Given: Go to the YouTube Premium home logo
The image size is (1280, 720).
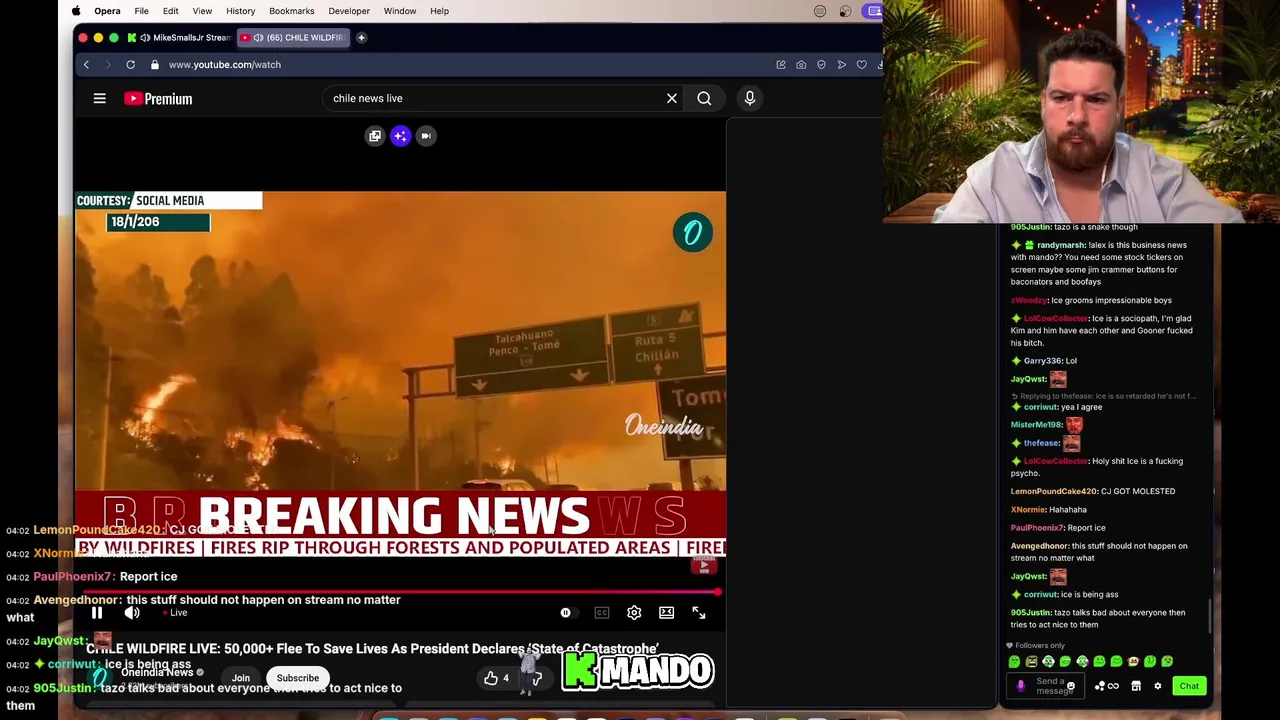Looking at the screenshot, I should [158, 98].
